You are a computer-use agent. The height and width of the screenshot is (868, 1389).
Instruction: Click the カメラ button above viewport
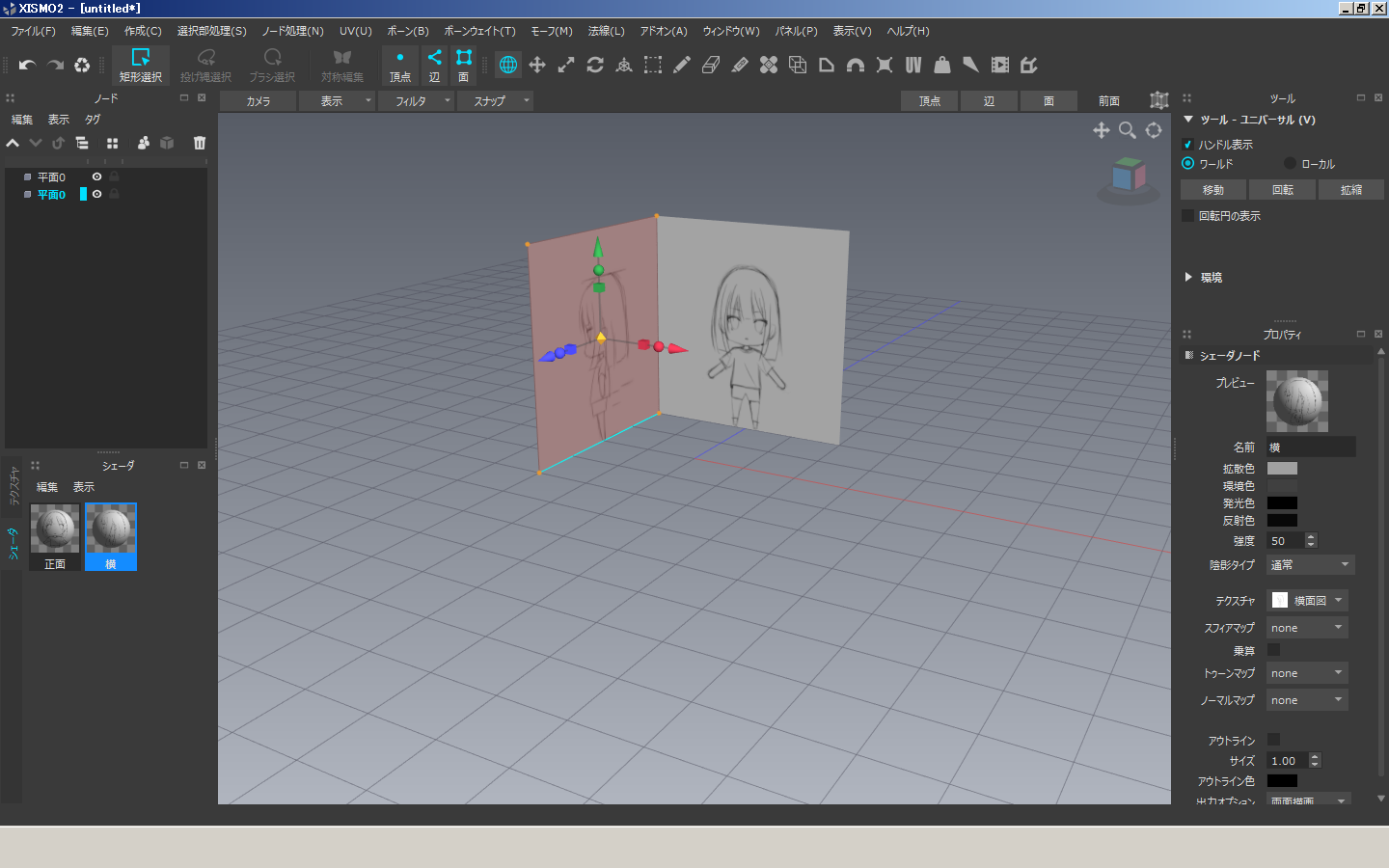(x=258, y=100)
